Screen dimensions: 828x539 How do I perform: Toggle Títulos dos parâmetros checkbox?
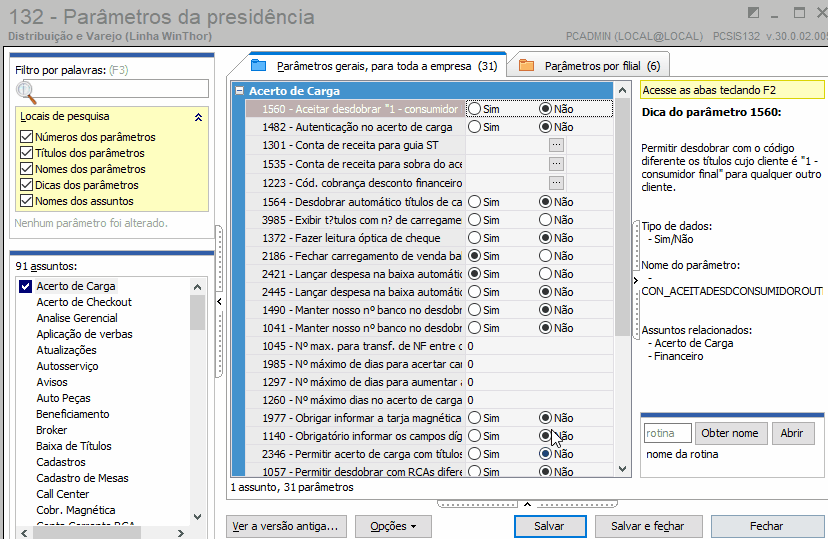pos(26,153)
